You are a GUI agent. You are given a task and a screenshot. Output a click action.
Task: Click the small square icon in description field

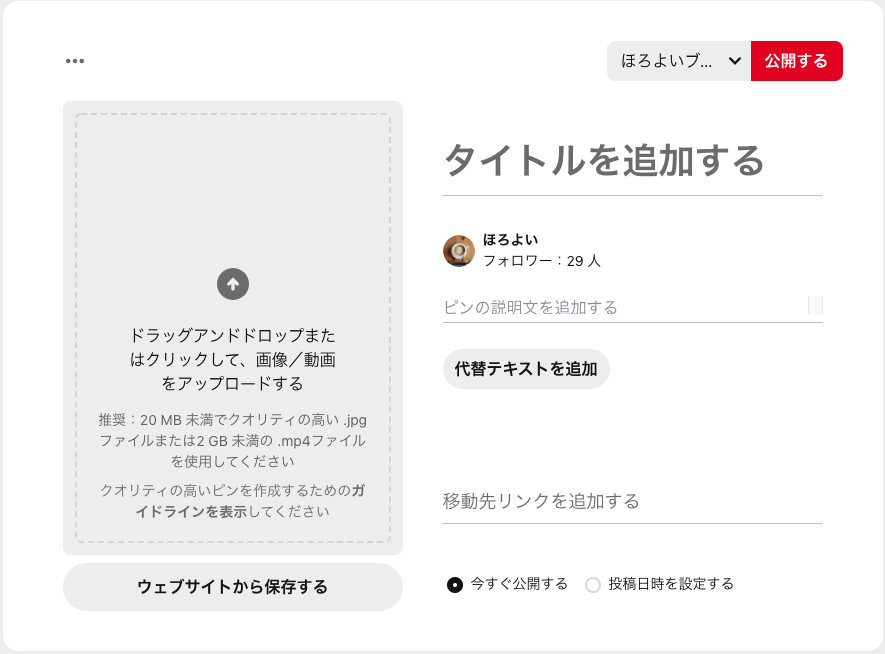point(815,305)
